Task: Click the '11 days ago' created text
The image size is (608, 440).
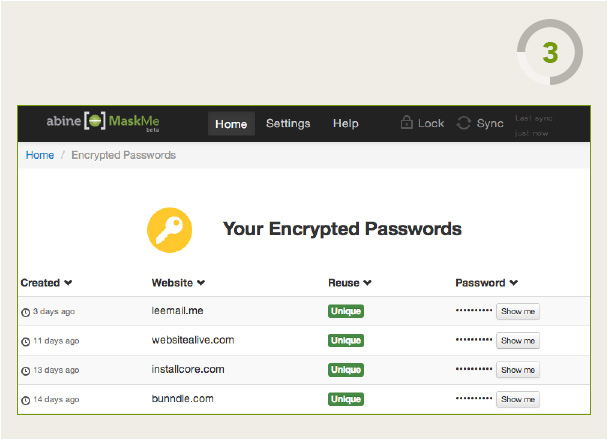Action: (56, 341)
